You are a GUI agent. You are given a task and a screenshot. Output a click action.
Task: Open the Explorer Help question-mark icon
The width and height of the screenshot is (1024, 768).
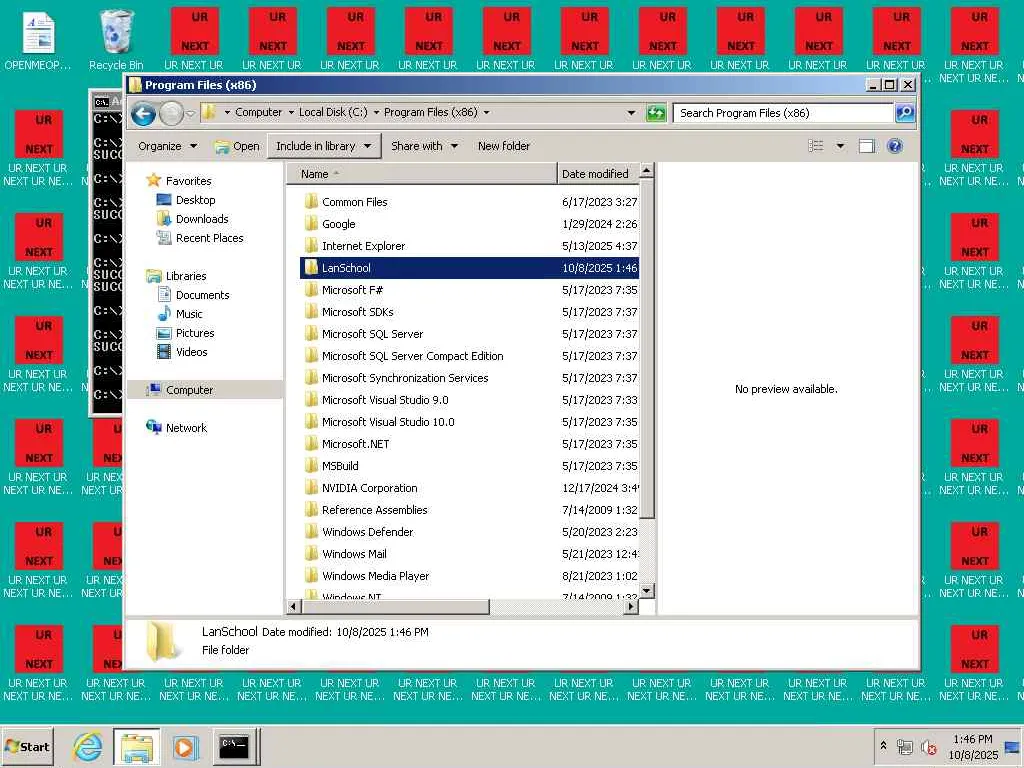(x=895, y=146)
